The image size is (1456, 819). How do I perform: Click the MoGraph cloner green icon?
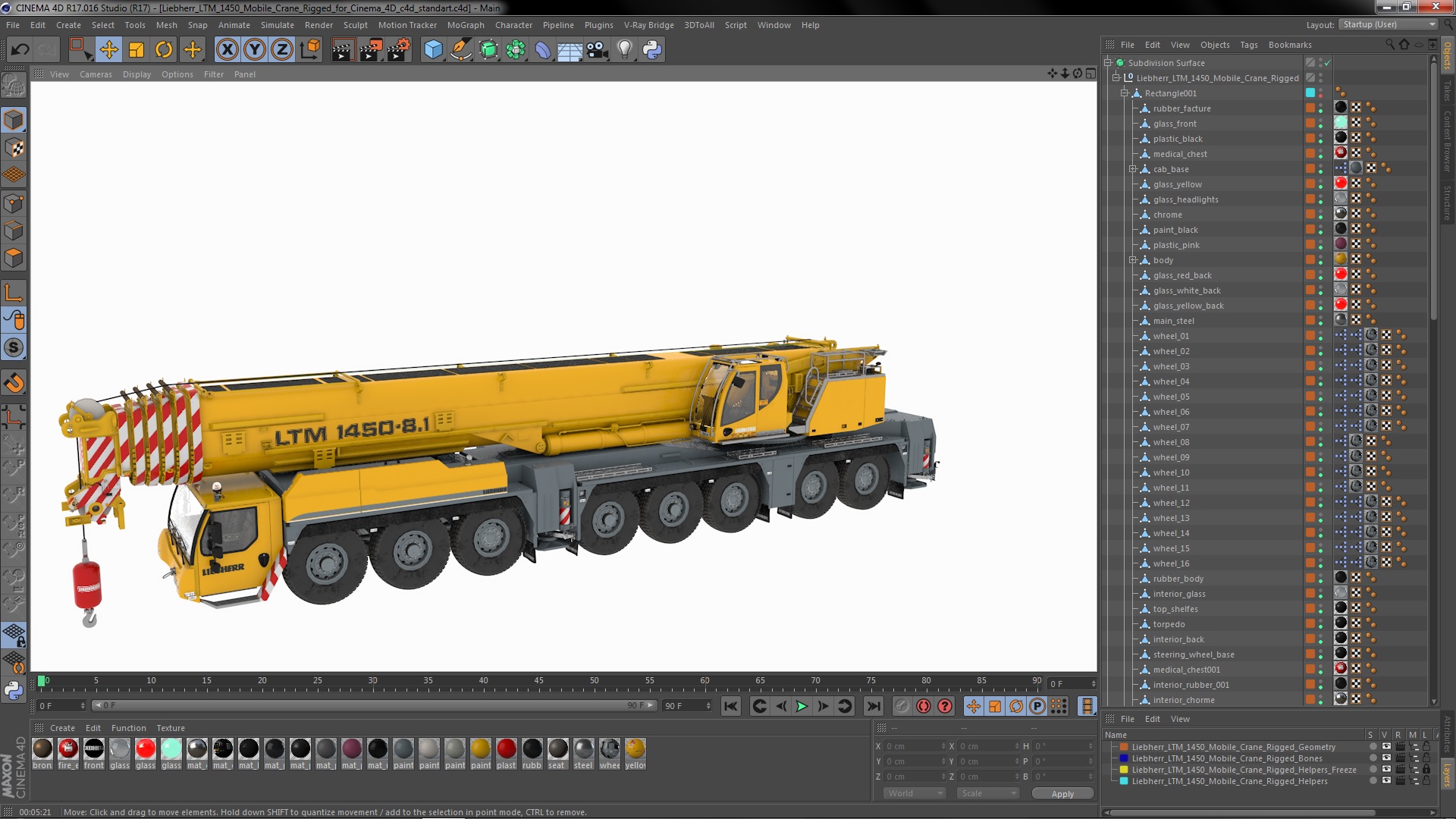pyautogui.click(x=516, y=50)
